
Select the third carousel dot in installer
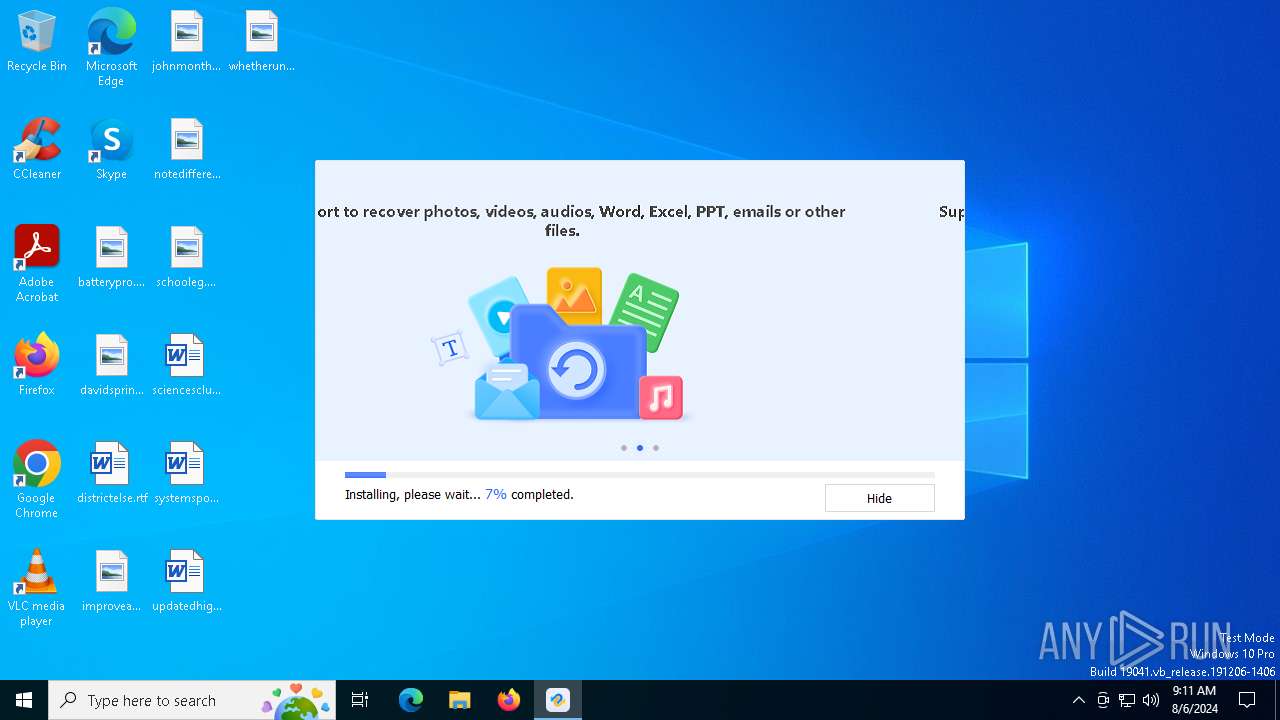pos(656,448)
